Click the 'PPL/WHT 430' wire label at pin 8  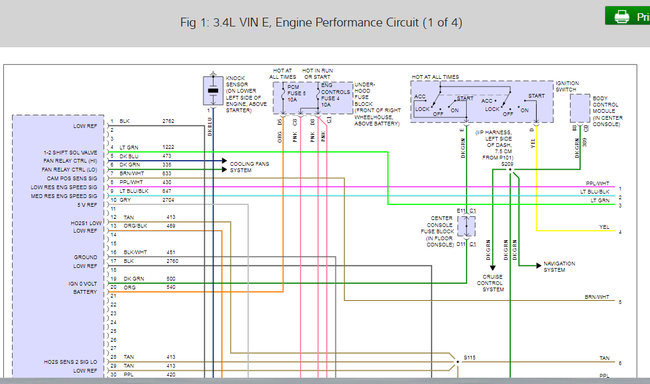pyautogui.click(x=146, y=182)
